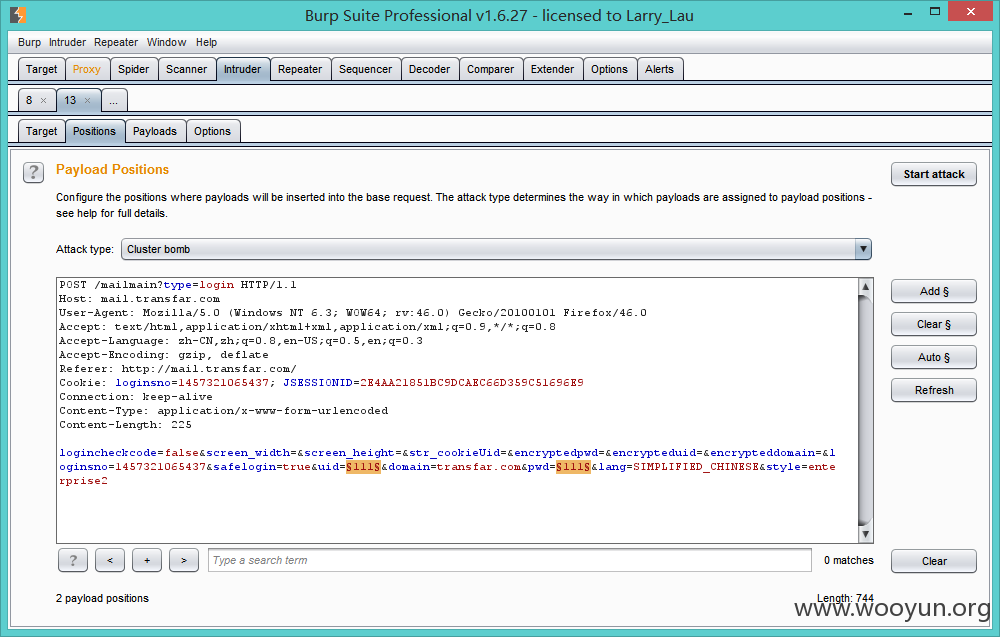
Task: Click the request editor vertical scrollbar track
Action: (865, 410)
